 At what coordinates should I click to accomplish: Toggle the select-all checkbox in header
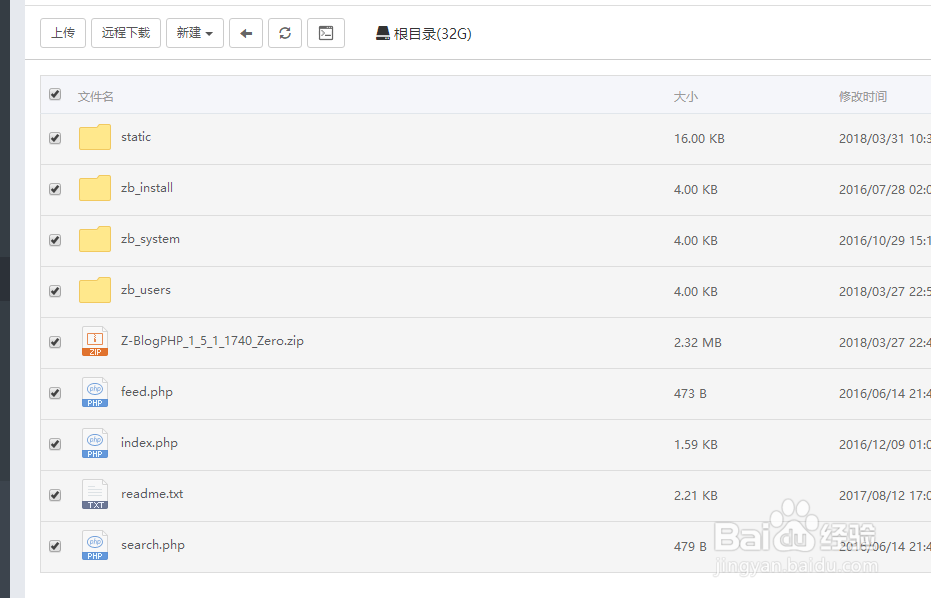[x=55, y=94]
